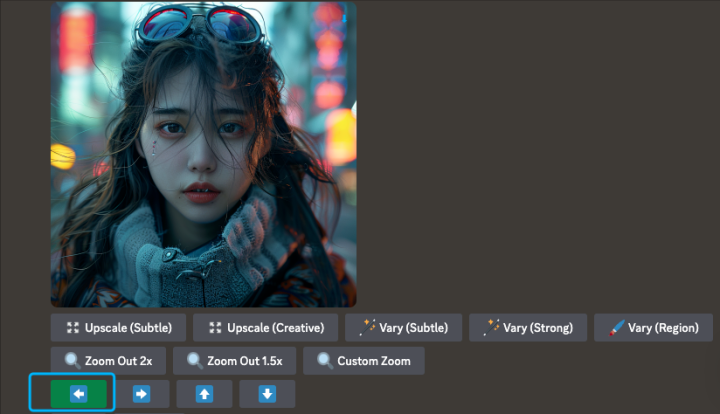Open the generated portrait image
The height and width of the screenshot is (414, 720).
point(203,154)
